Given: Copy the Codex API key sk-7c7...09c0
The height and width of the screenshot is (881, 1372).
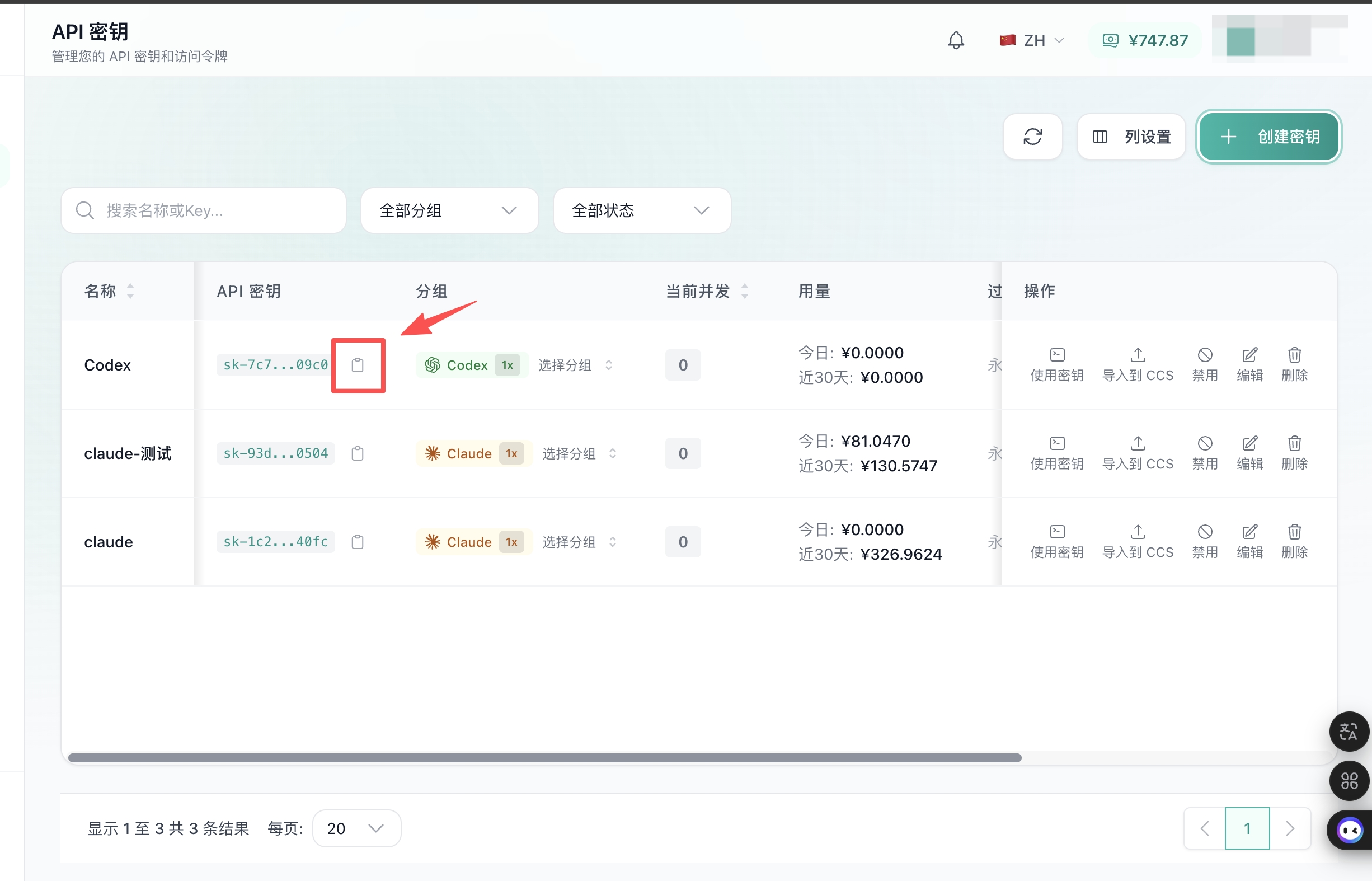Looking at the screenshot, I should pos(358,365).
